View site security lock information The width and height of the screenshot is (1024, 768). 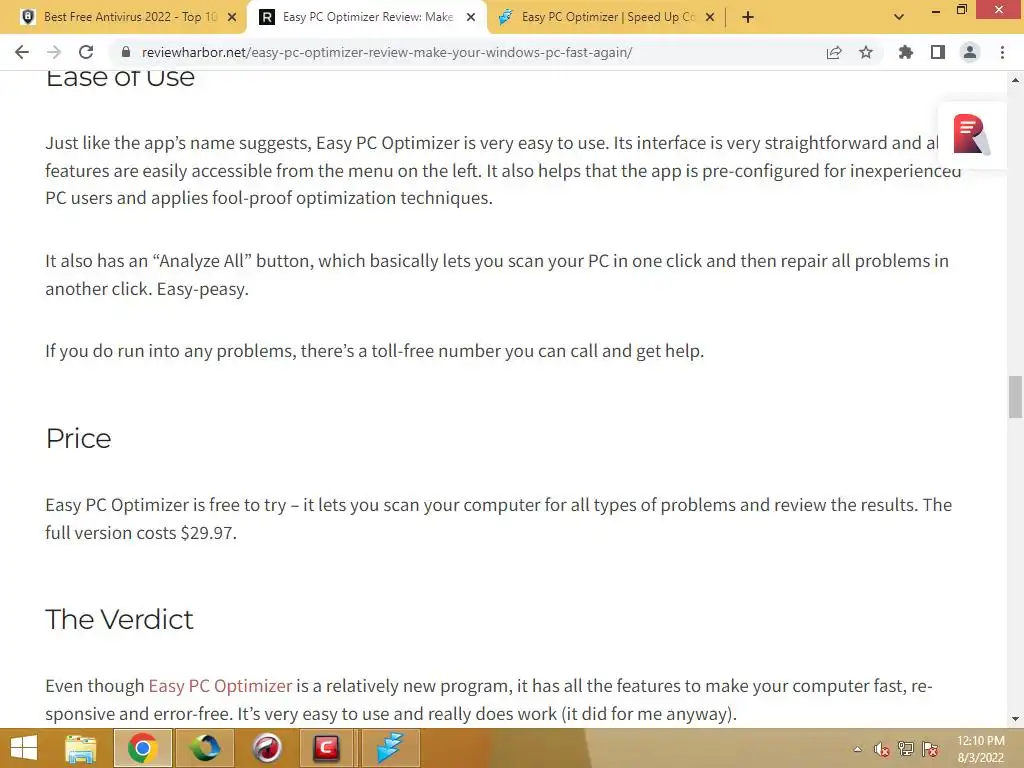click(x=126, y=52)
